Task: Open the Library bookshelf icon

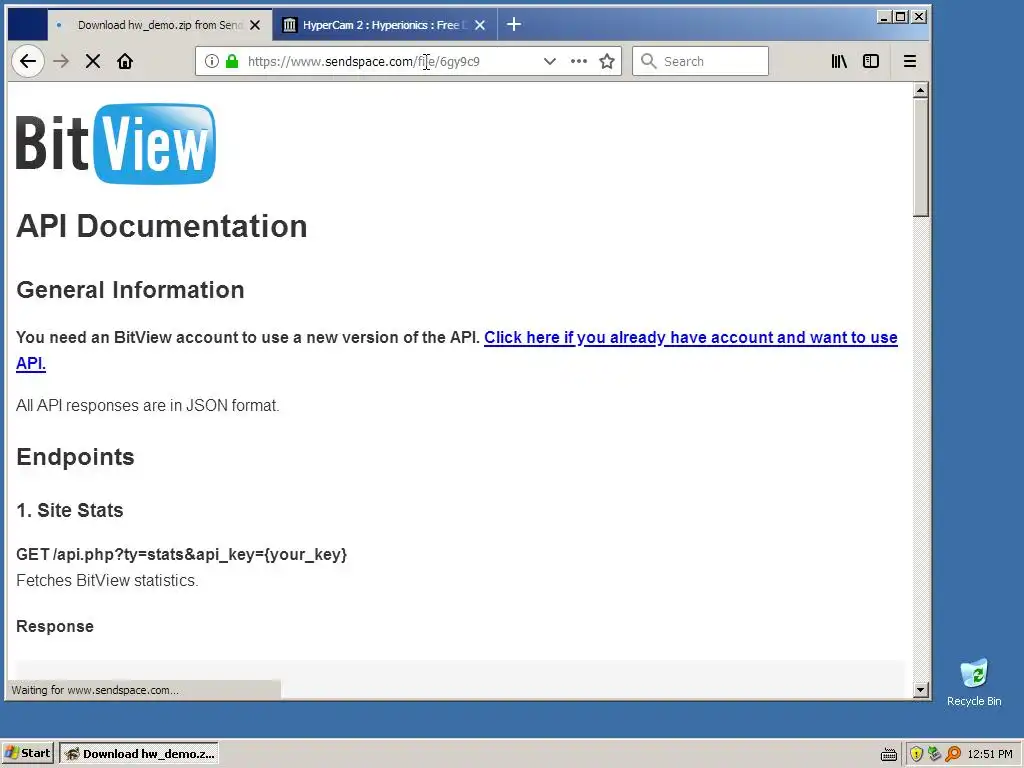Action: pos(839,61)
